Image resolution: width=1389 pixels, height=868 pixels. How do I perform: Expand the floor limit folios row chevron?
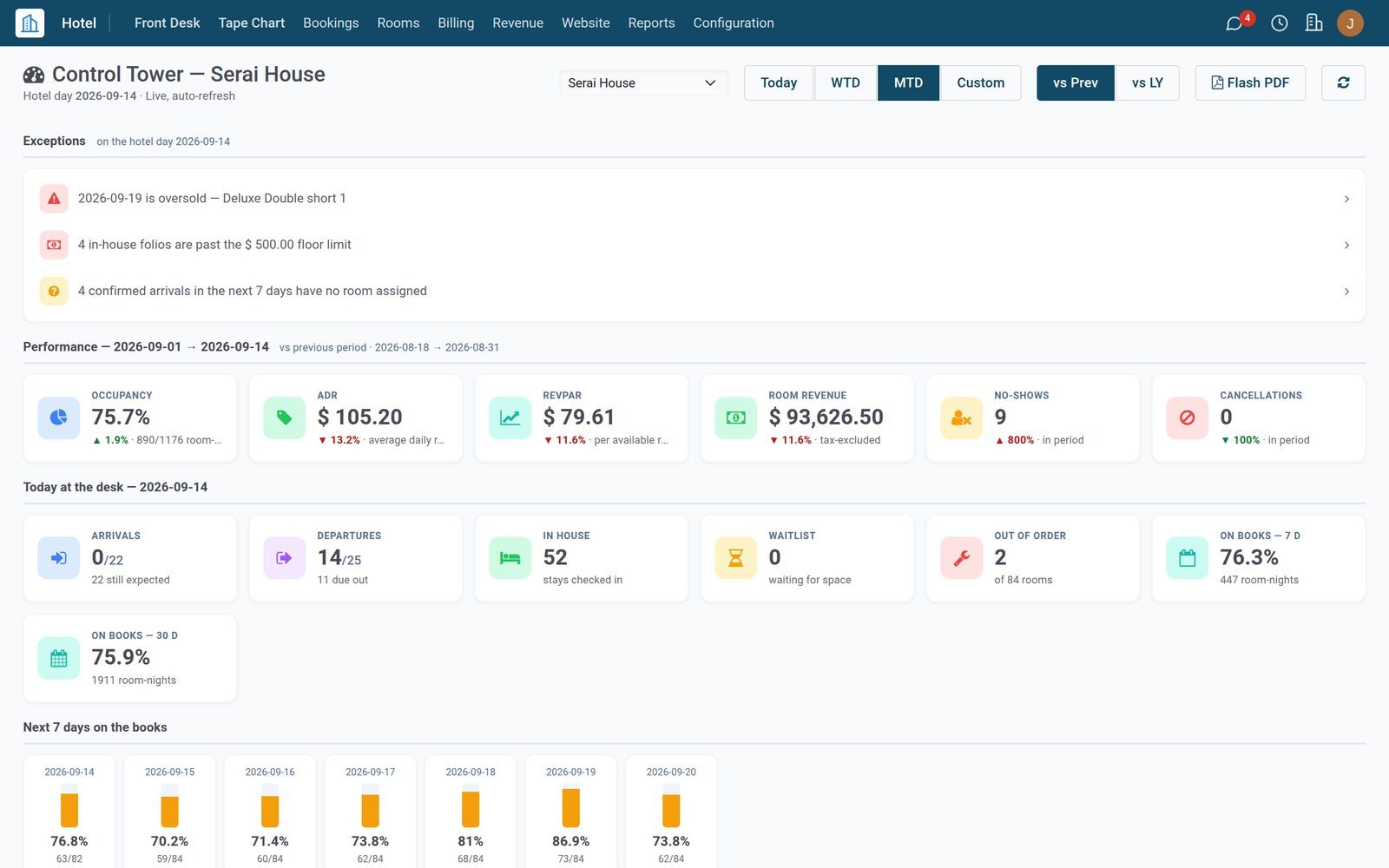pos(1346,245)
